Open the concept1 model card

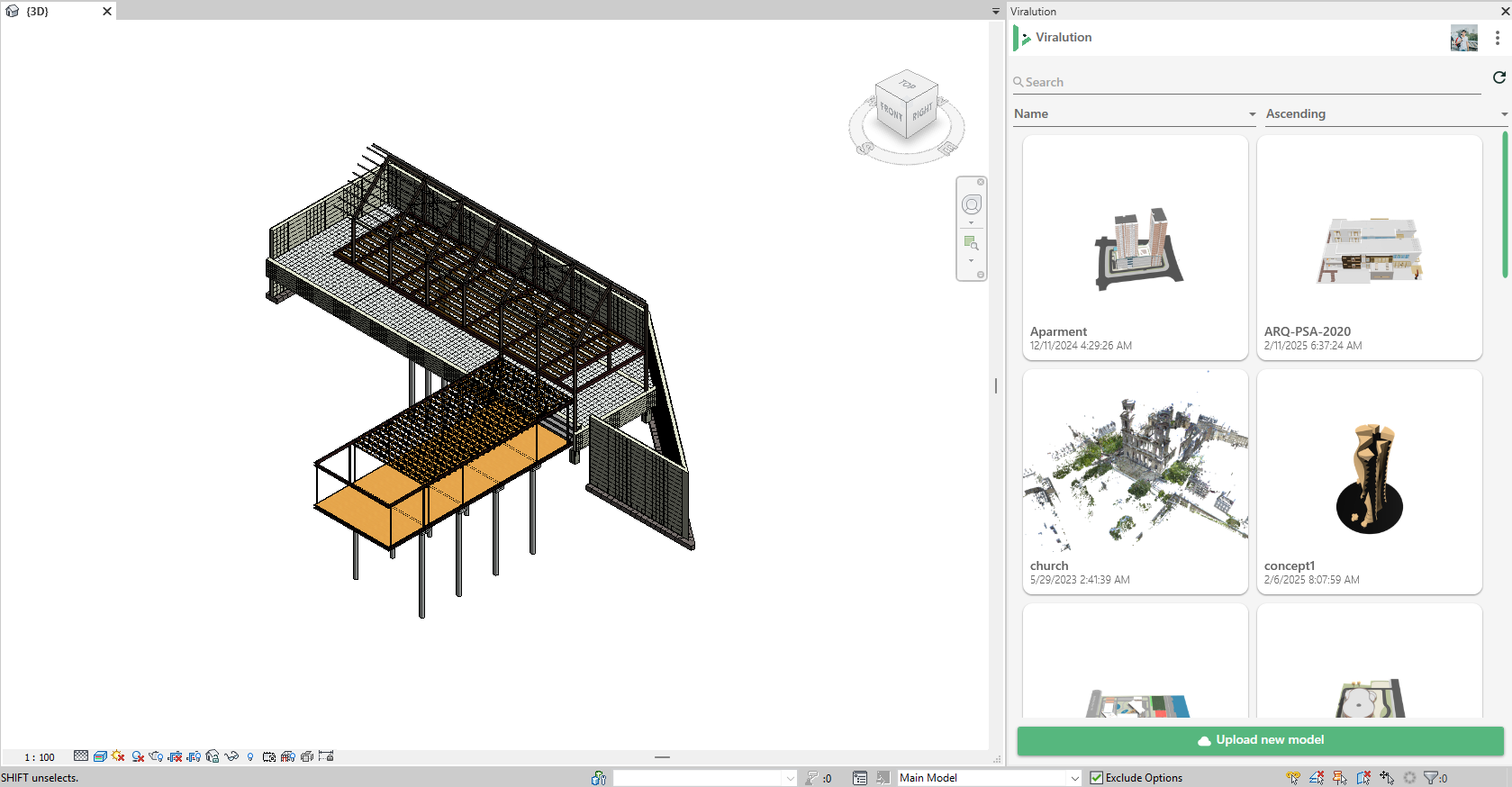tap(1370, 482)
